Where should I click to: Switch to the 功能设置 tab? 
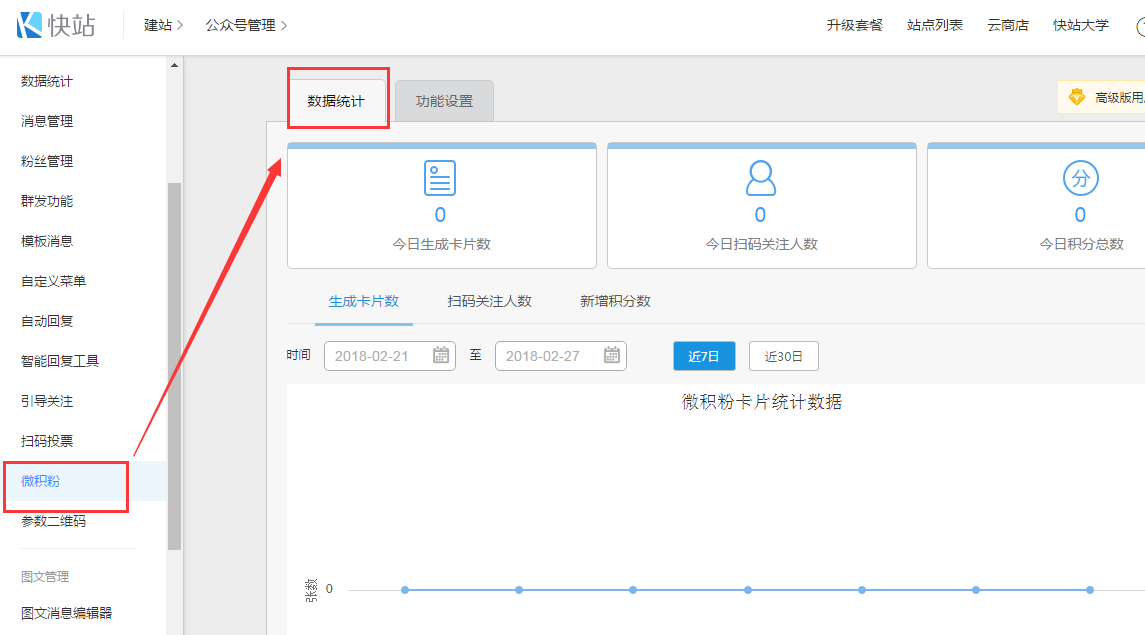(x=444, y=101)
